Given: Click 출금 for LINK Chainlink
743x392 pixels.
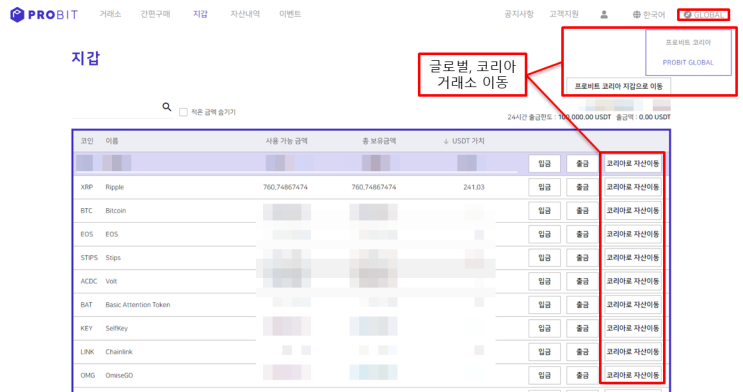Looking at the screenshot, I should pos(582,352).
